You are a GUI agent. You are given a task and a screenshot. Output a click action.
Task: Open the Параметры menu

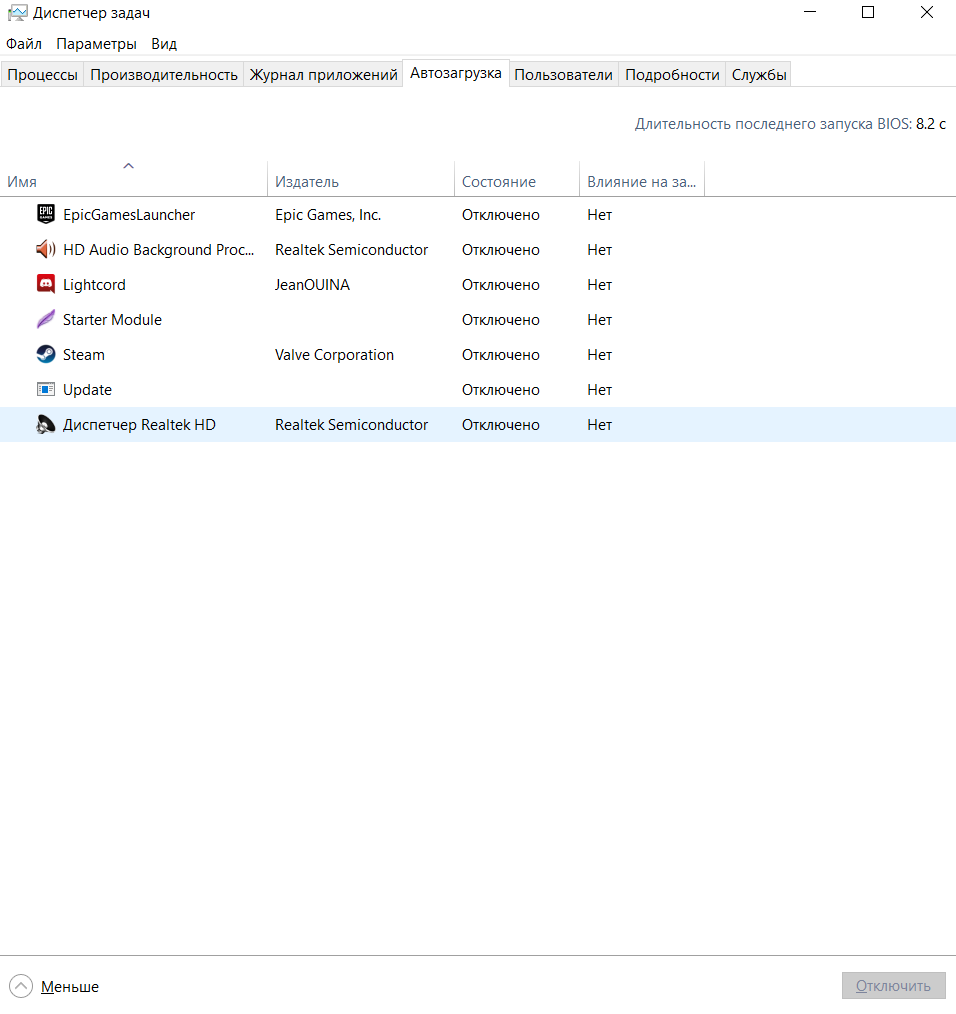pyautogui.click(x=96, y=44)
